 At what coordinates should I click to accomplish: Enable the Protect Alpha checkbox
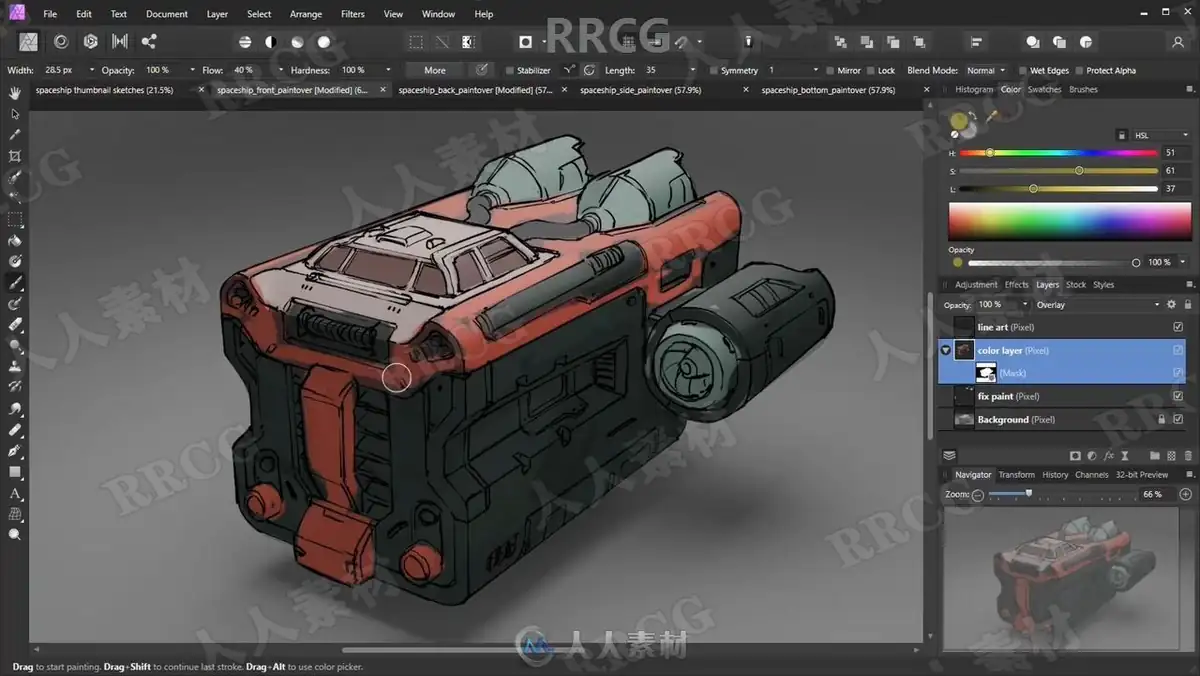(1078, 70)
